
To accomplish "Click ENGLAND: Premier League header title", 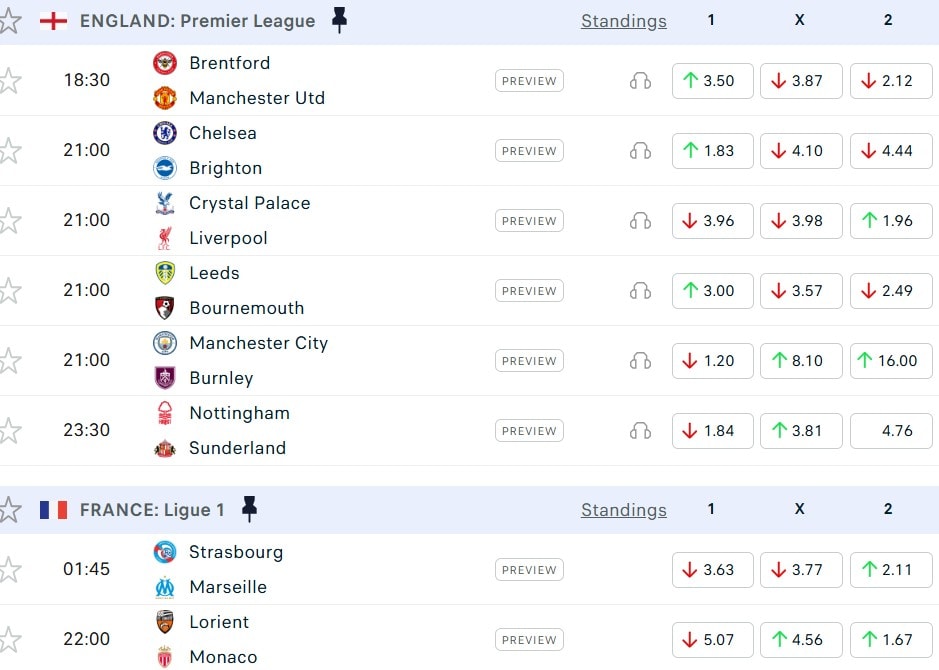I will 197,21.
